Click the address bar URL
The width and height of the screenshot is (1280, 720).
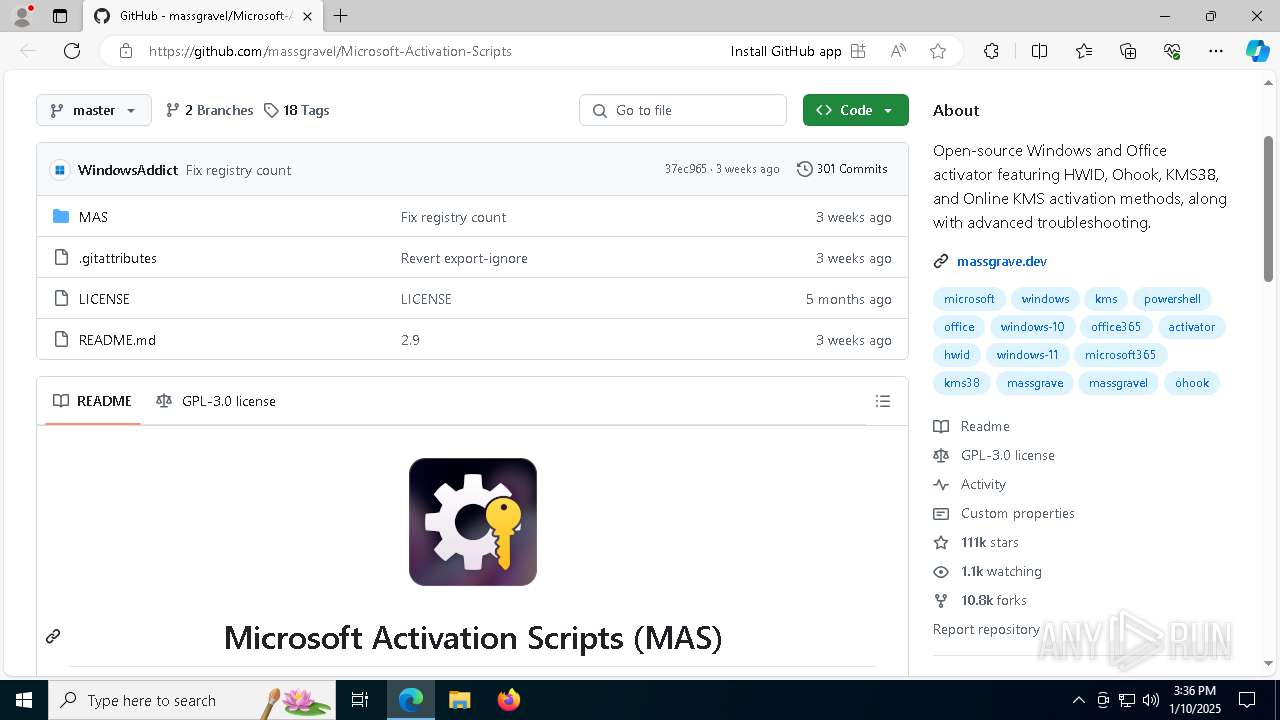click(x=330, y=51)
